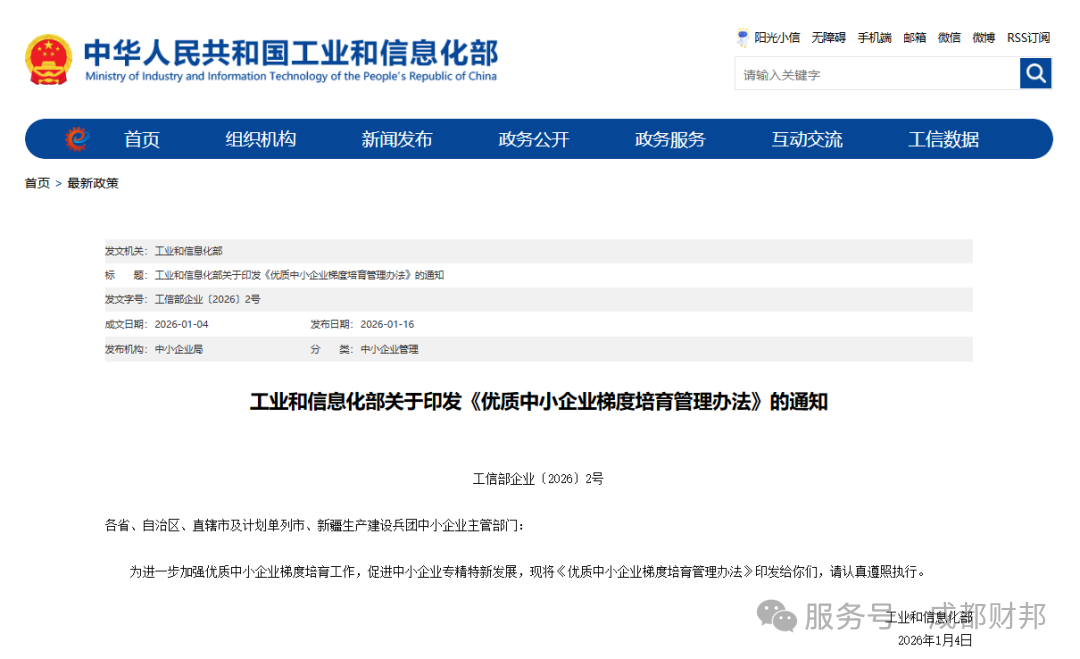Click the blue search magnifier icon

coord(1035,73)
